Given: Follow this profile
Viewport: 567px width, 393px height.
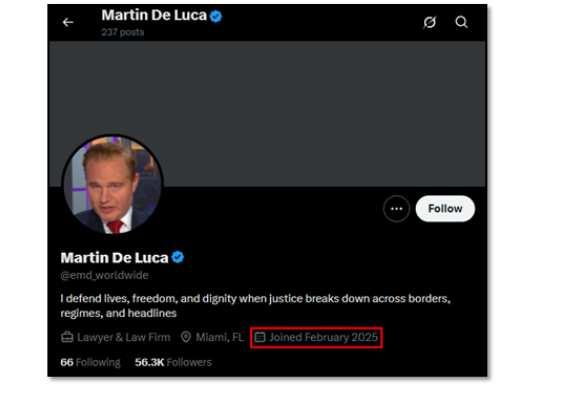Looking at the screenshot, I should [445, 209].
